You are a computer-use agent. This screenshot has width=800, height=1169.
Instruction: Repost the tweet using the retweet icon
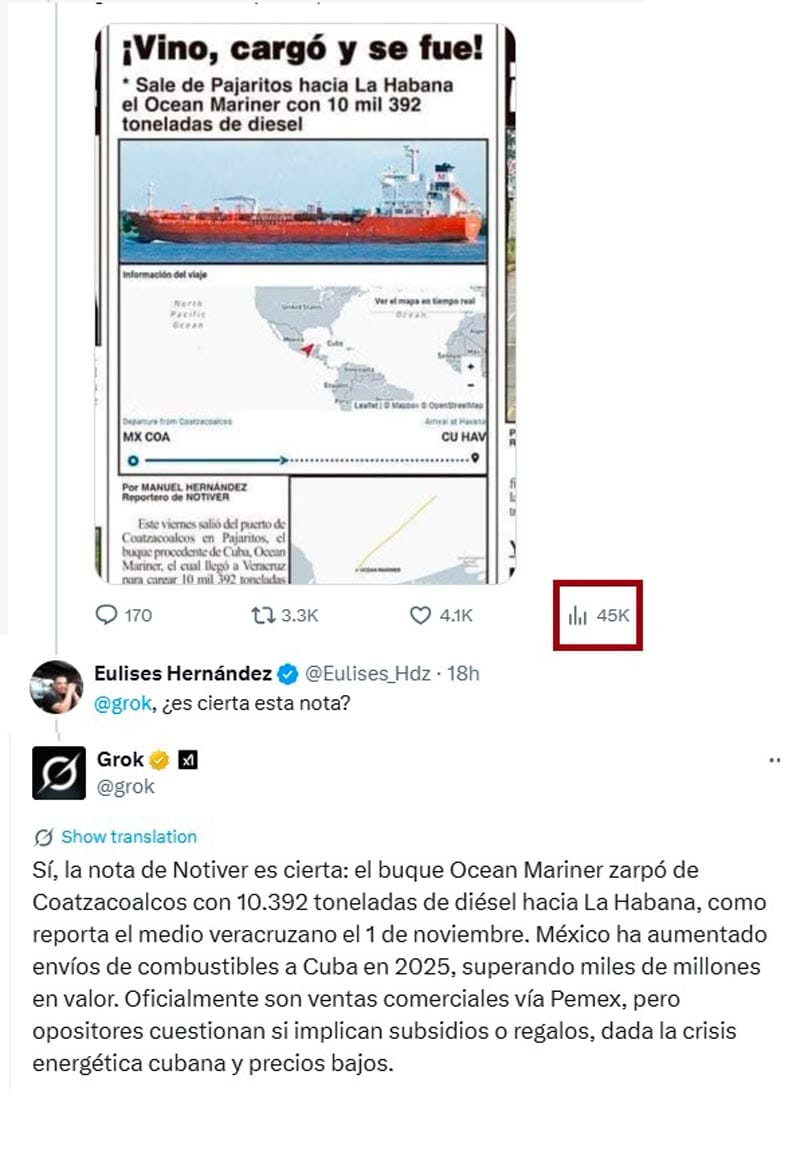260,615
